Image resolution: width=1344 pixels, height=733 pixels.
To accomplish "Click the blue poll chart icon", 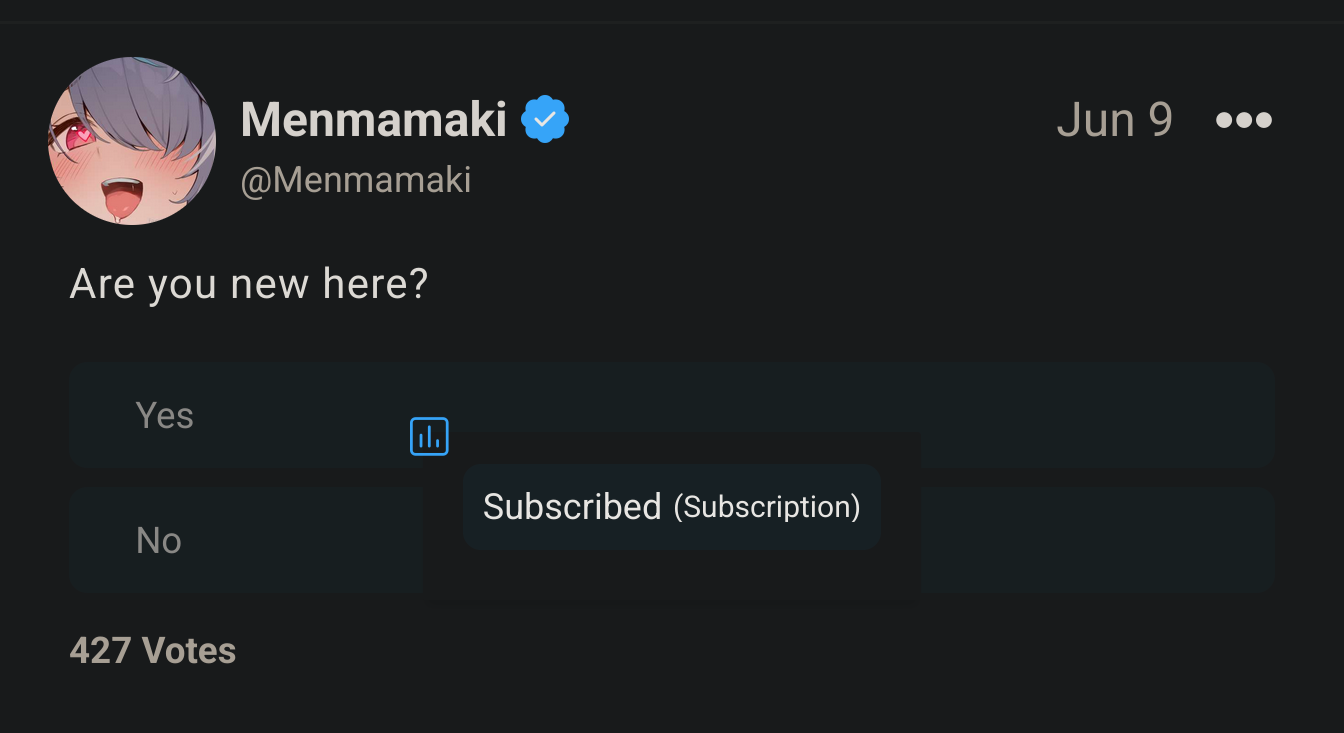I will point(429,437).
